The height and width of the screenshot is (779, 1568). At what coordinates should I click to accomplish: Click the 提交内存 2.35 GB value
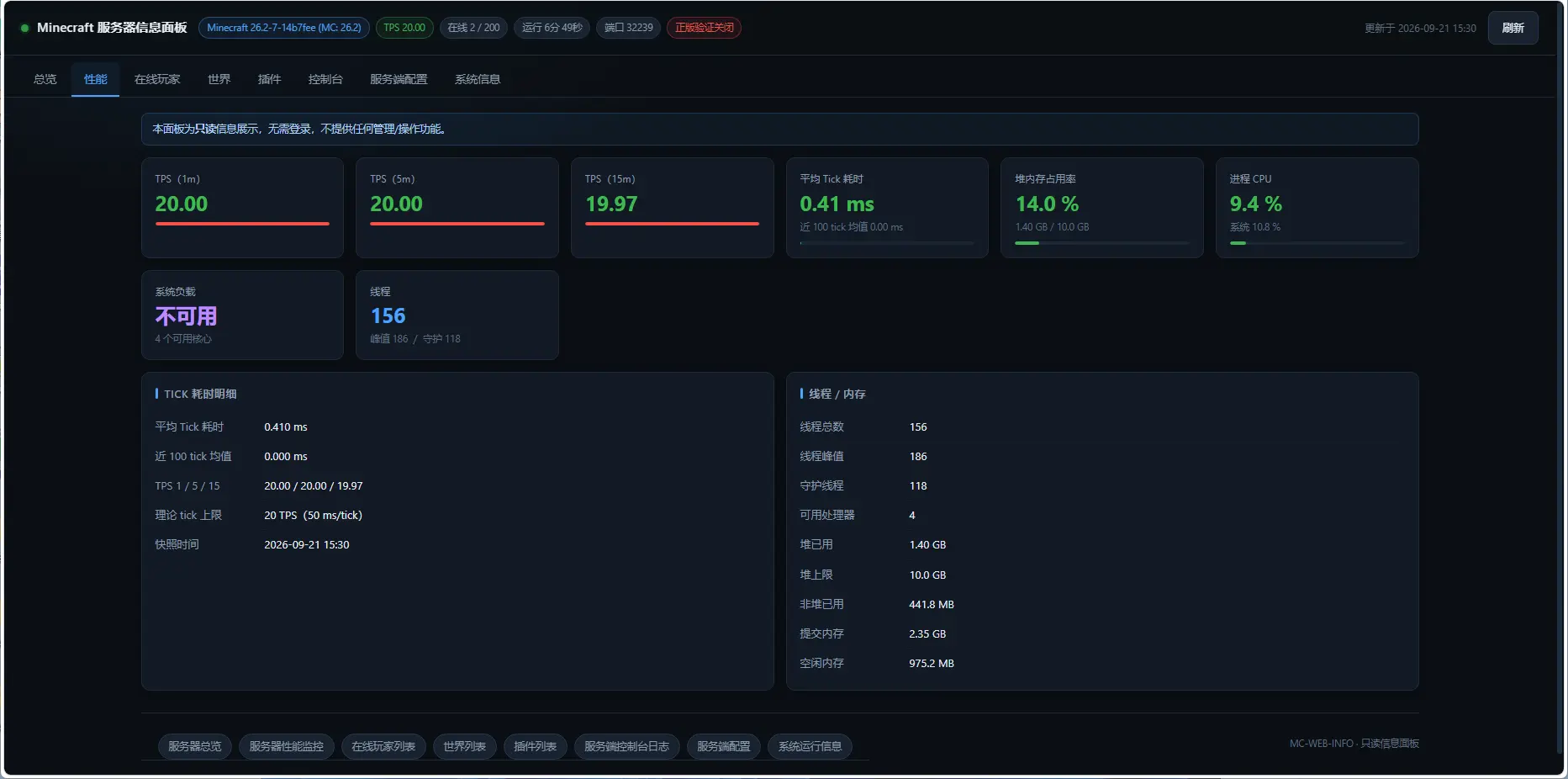coord(927,633)
